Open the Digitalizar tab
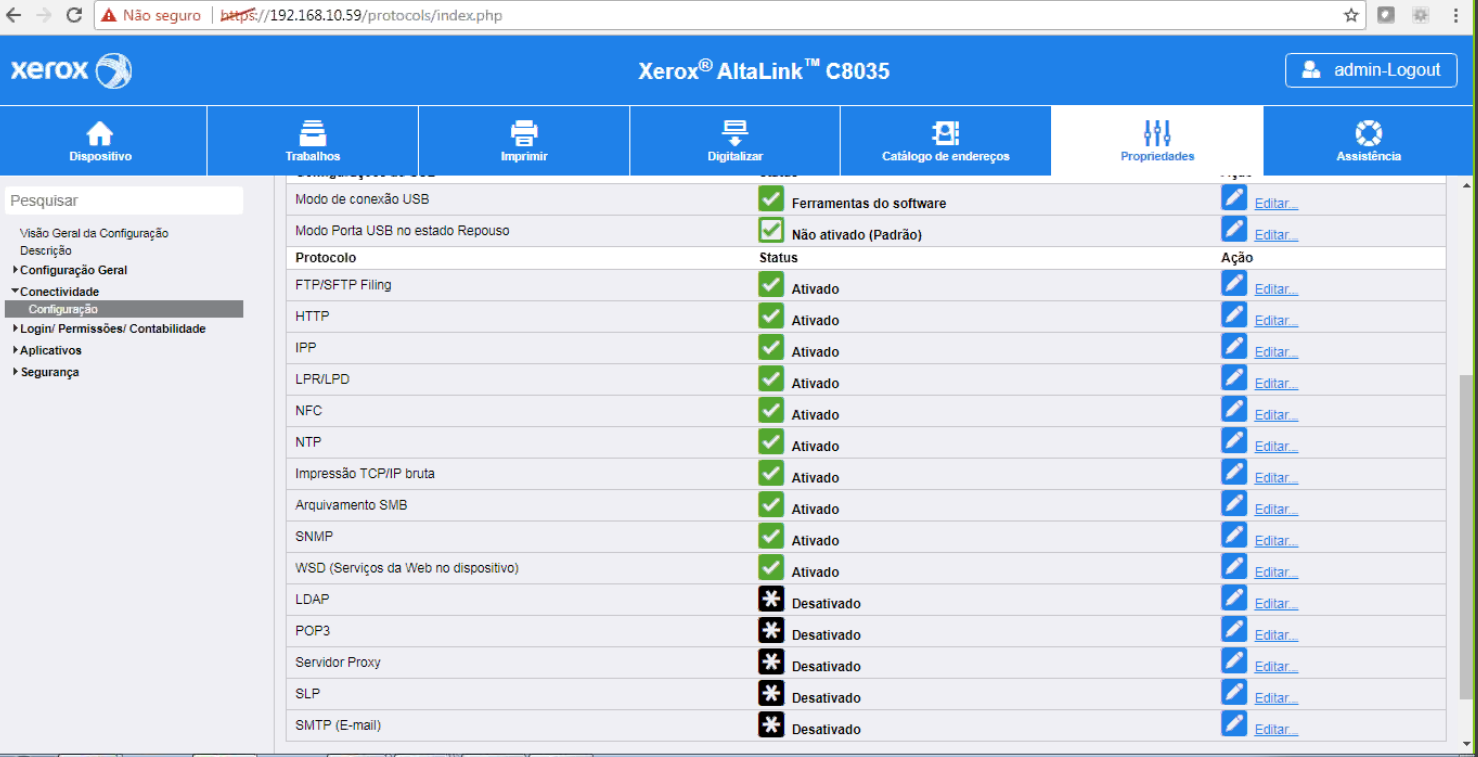Viewport: 1478px width, 757px height. [735, 141]
